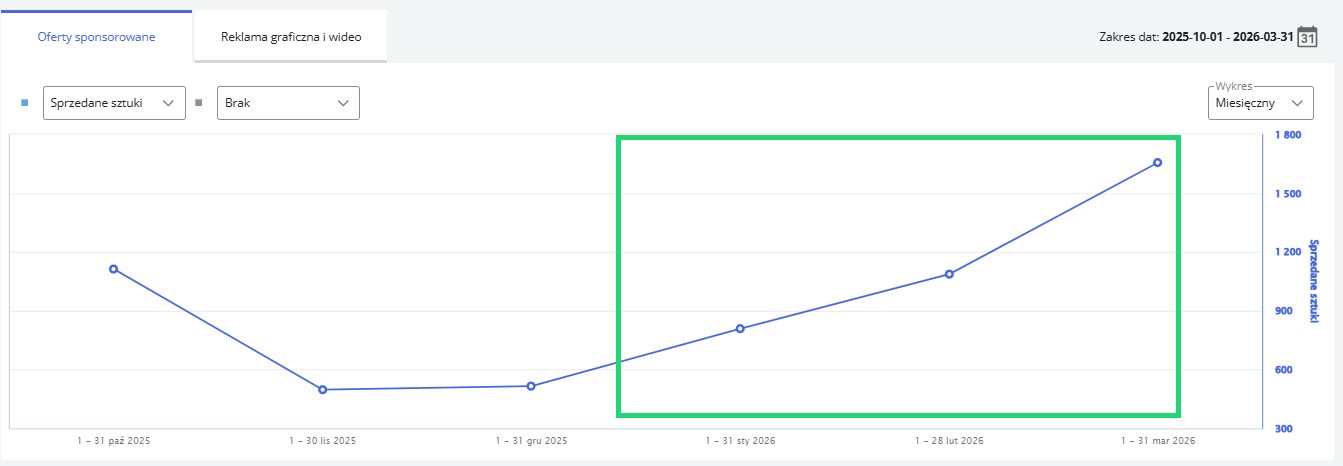Switch to Reklama graficzna i wideo tab
The height and width of the screenshot is (466, 1343).
click(x=291, y=37)
